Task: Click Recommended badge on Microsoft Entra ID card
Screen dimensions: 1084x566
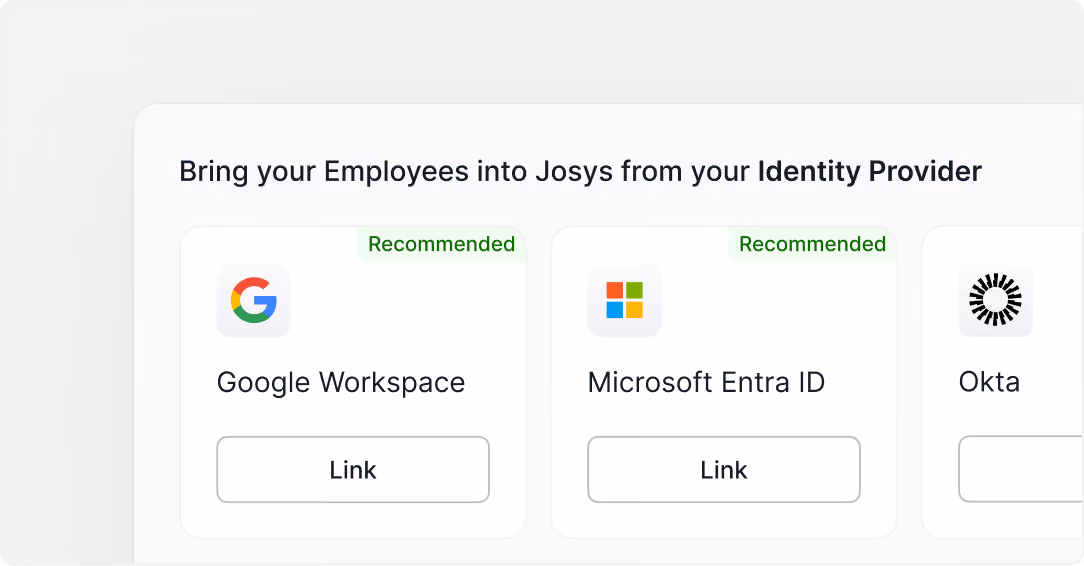Action: point(812,244)
